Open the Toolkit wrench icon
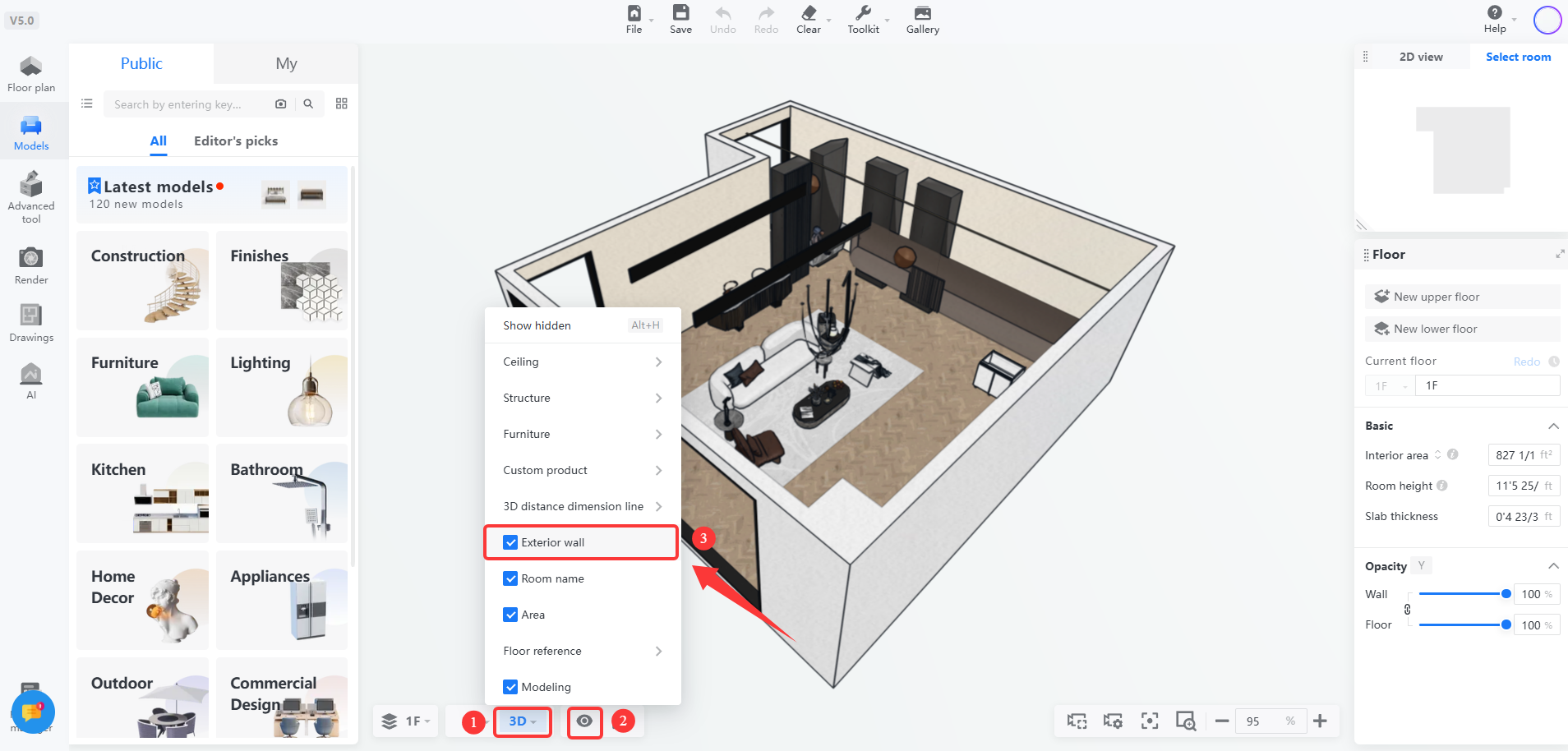Viewport: 1568px width, 751px height. [863, 13]
